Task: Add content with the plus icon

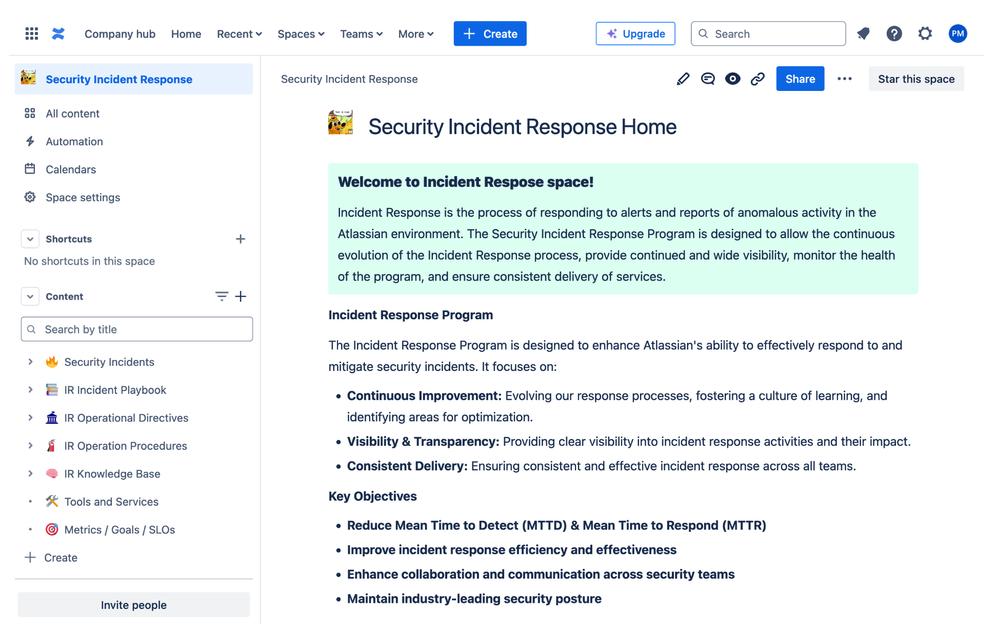Action: pyautogui.click(x=241, y=297)
